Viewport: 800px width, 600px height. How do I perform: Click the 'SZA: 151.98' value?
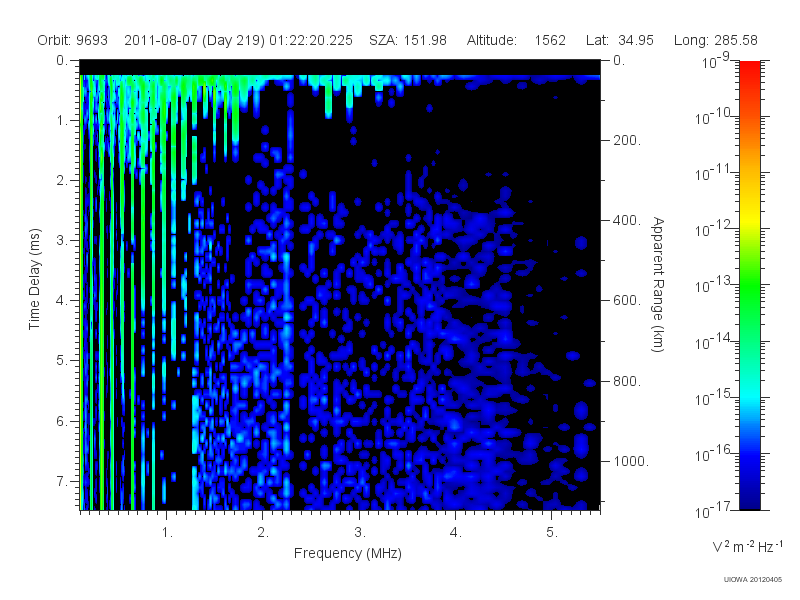tap(408, 40)
